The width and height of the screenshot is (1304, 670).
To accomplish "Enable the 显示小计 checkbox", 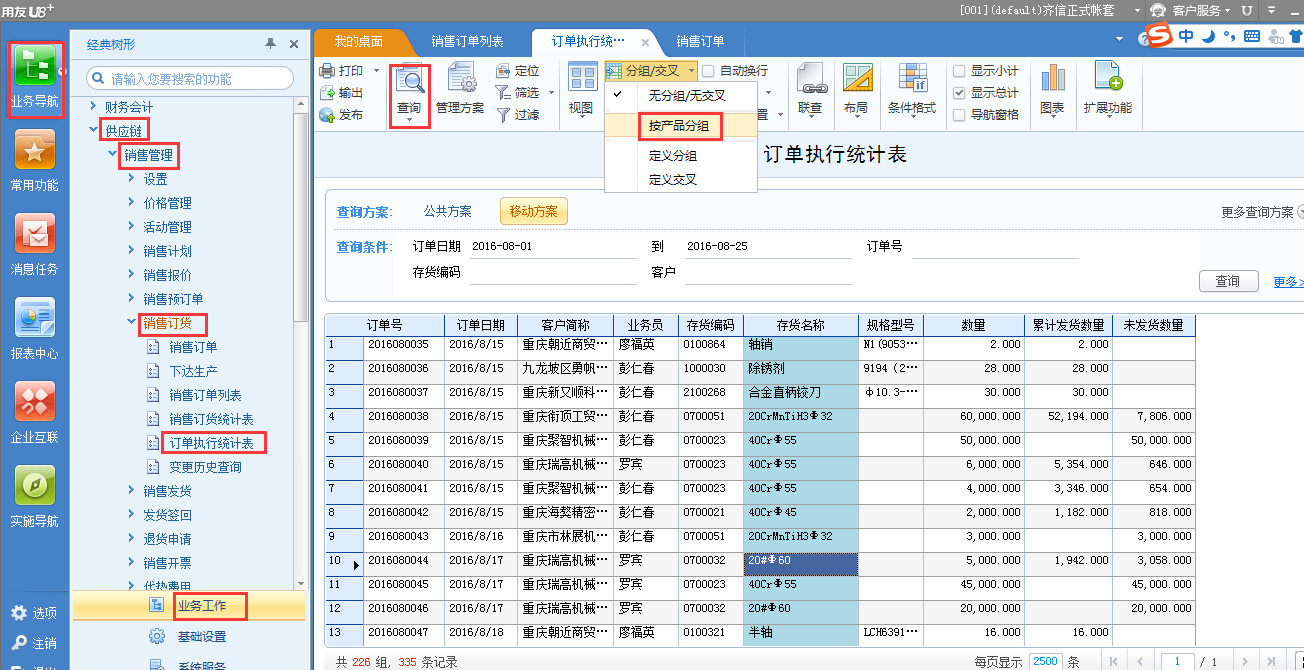I will [959, 71].
